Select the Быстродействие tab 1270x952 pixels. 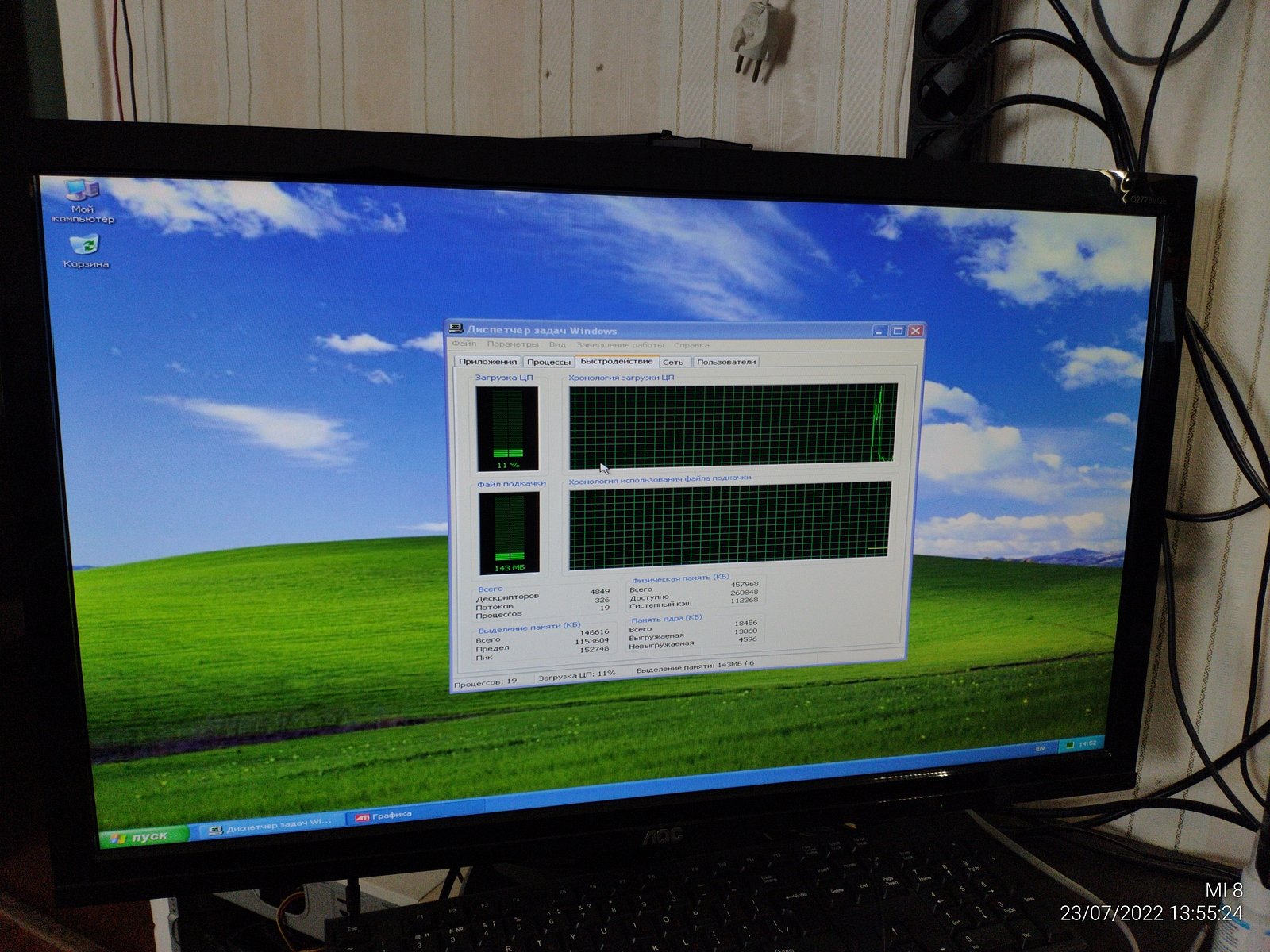(617, 361)
